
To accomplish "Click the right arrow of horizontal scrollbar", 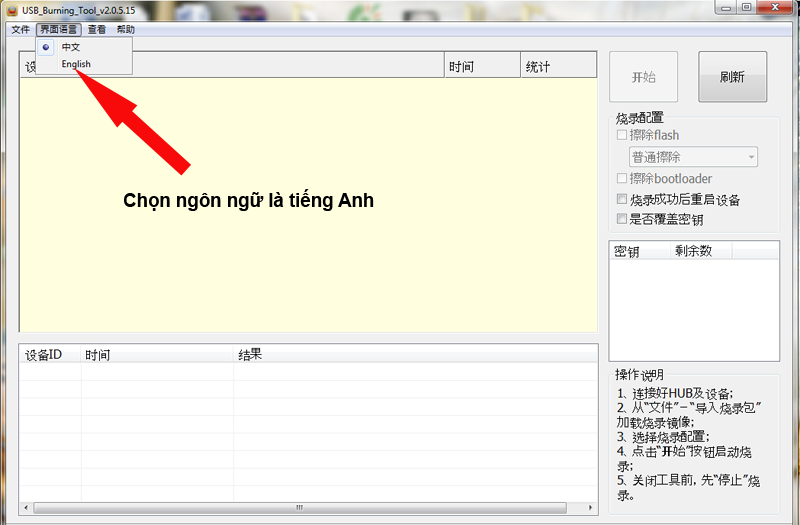I will (591, 507).
